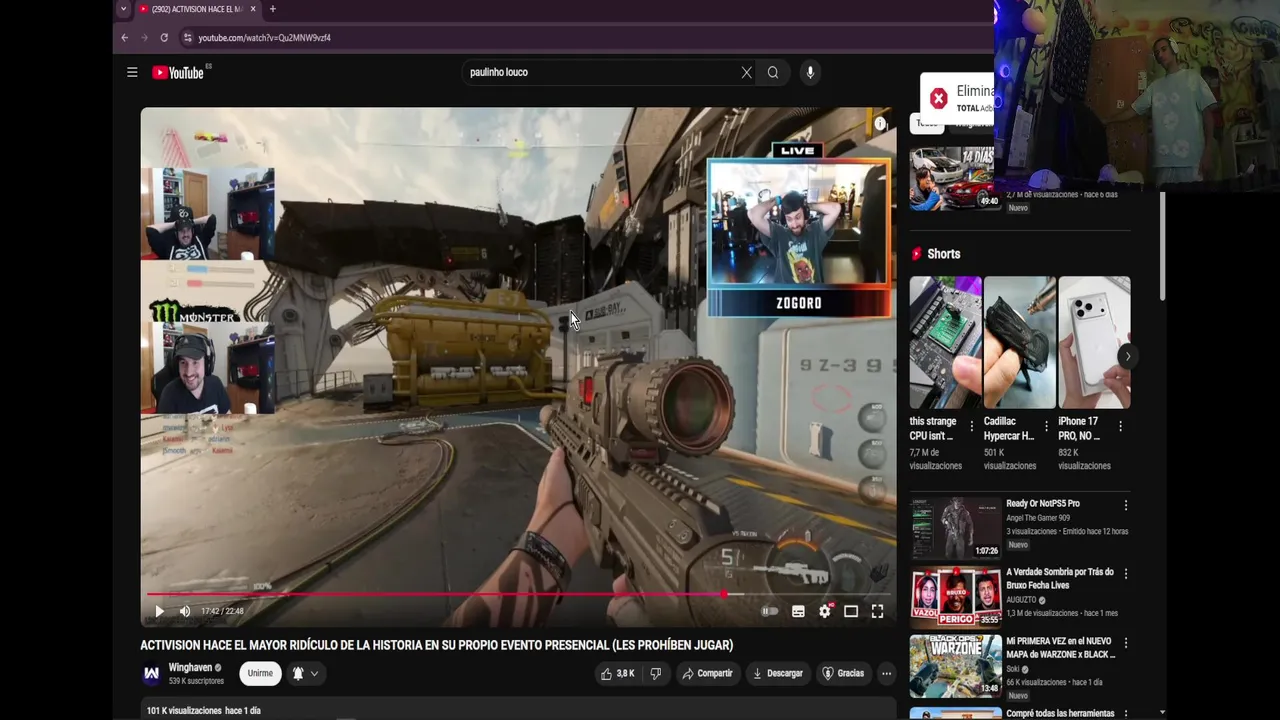The width and height of the screenshot is (1280, 720).
Task: Toggle autoplay switch in player
Action: (x=770, y=611)
